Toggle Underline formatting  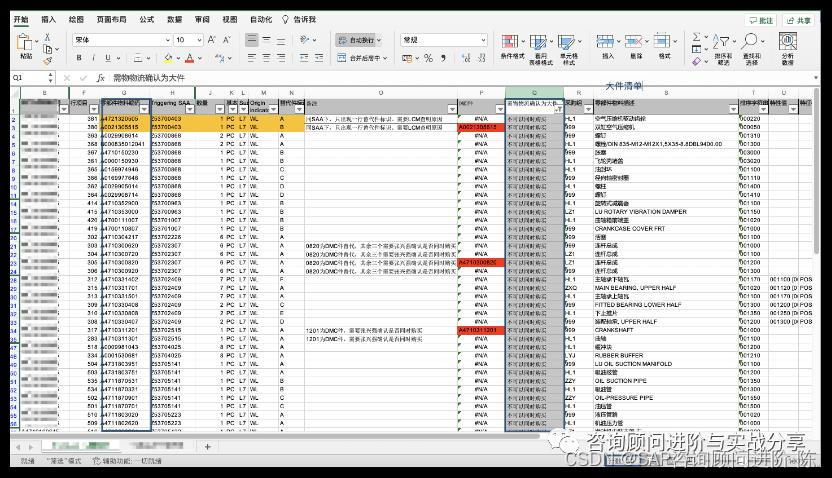pos(108,58)
